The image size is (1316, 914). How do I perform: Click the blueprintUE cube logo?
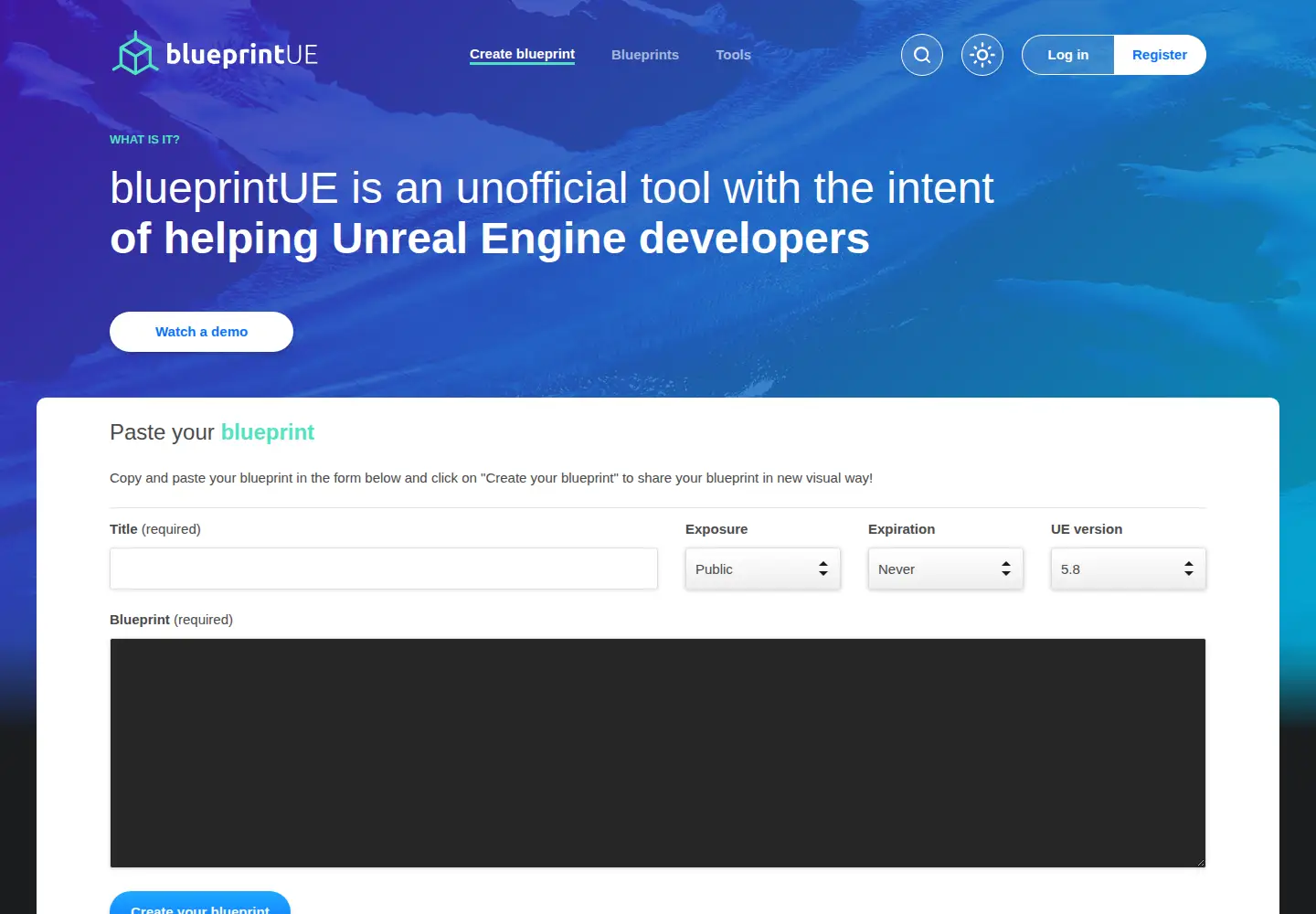click(x=135, y=54)
